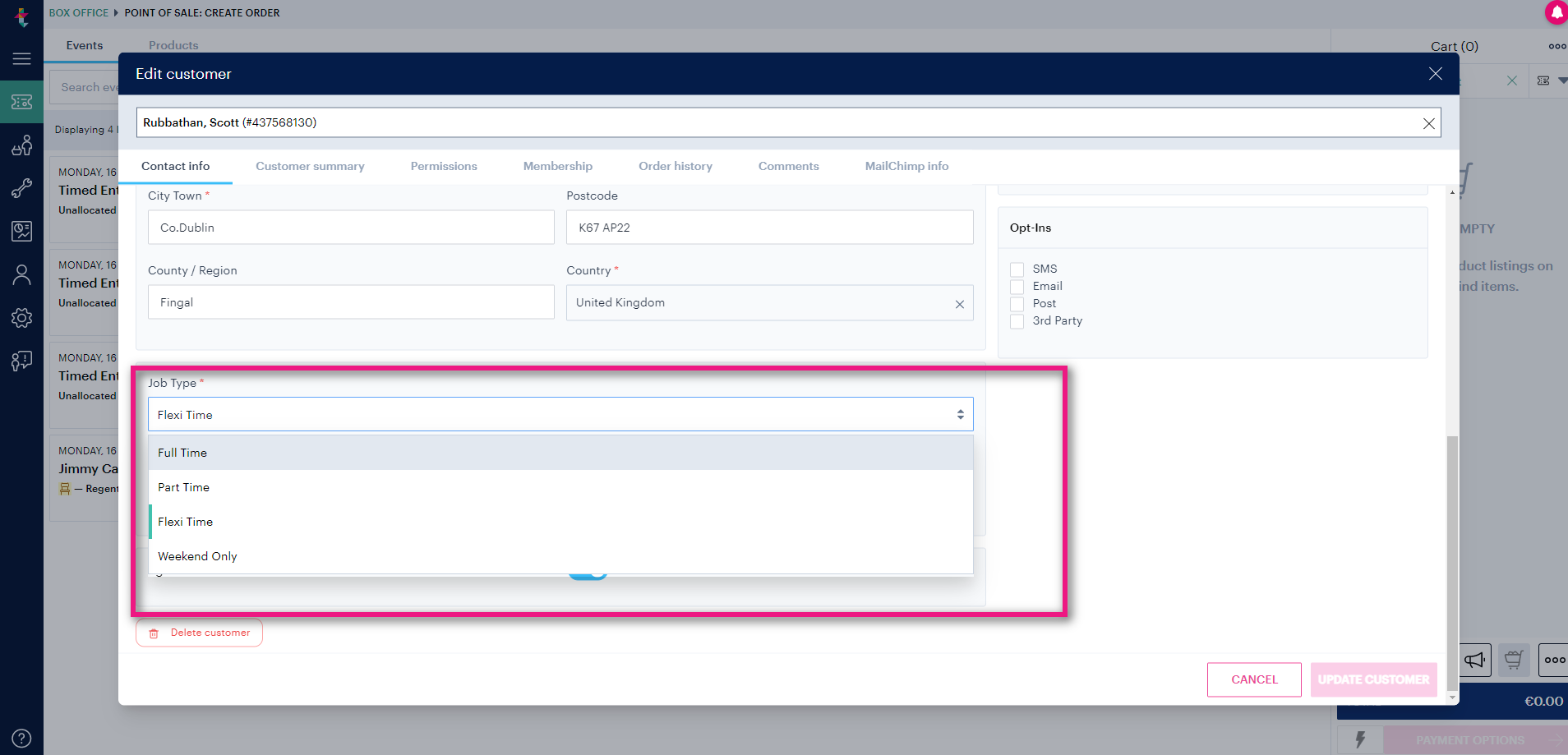Enable the SMS opt-in checkbox
Image resolution: width=1568 pixels, height=755 pixels.
(1017, 269)
